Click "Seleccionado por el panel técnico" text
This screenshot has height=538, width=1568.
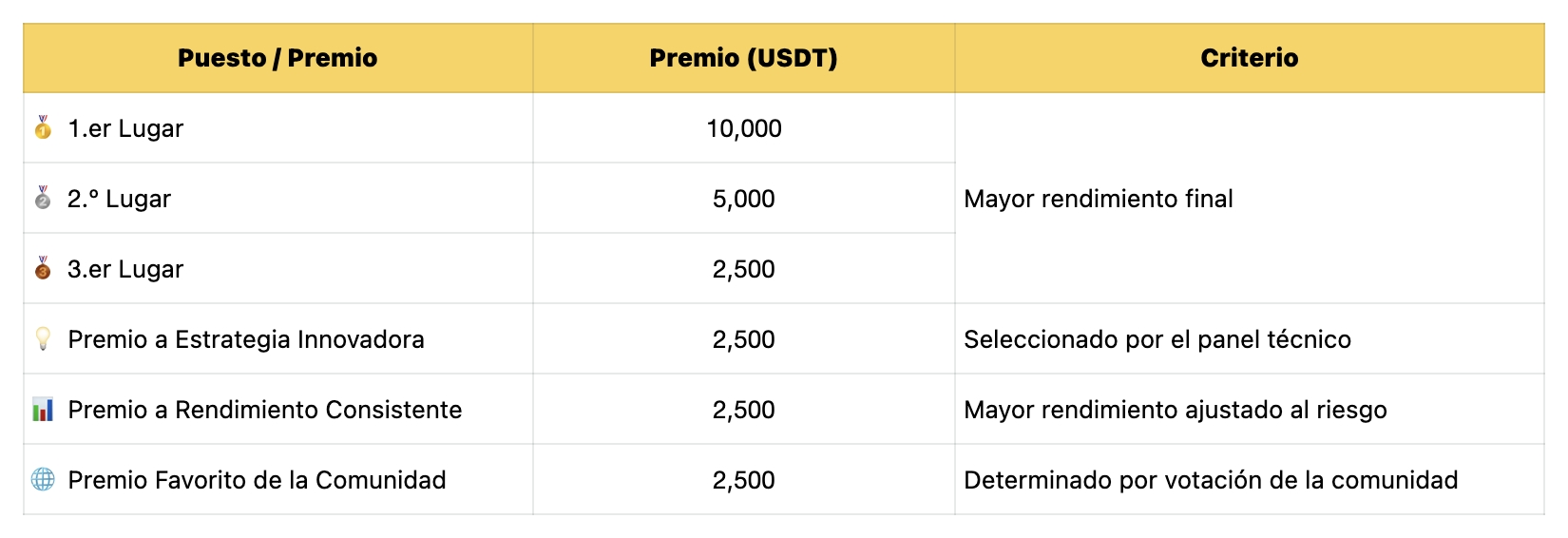pos(1157,339)
